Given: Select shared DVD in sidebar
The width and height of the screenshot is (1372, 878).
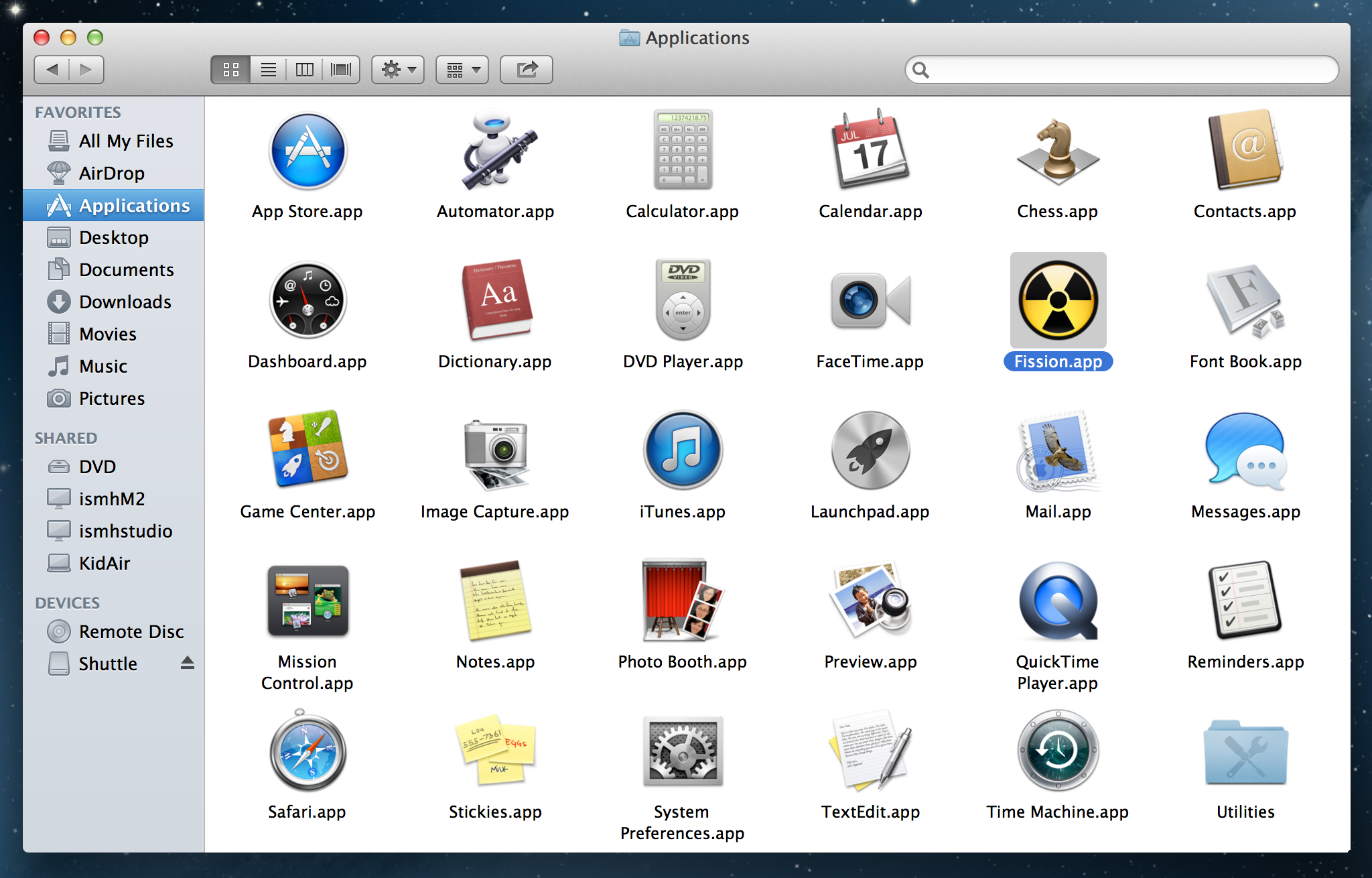Looking at the screenshot, I should click(113, 466).
